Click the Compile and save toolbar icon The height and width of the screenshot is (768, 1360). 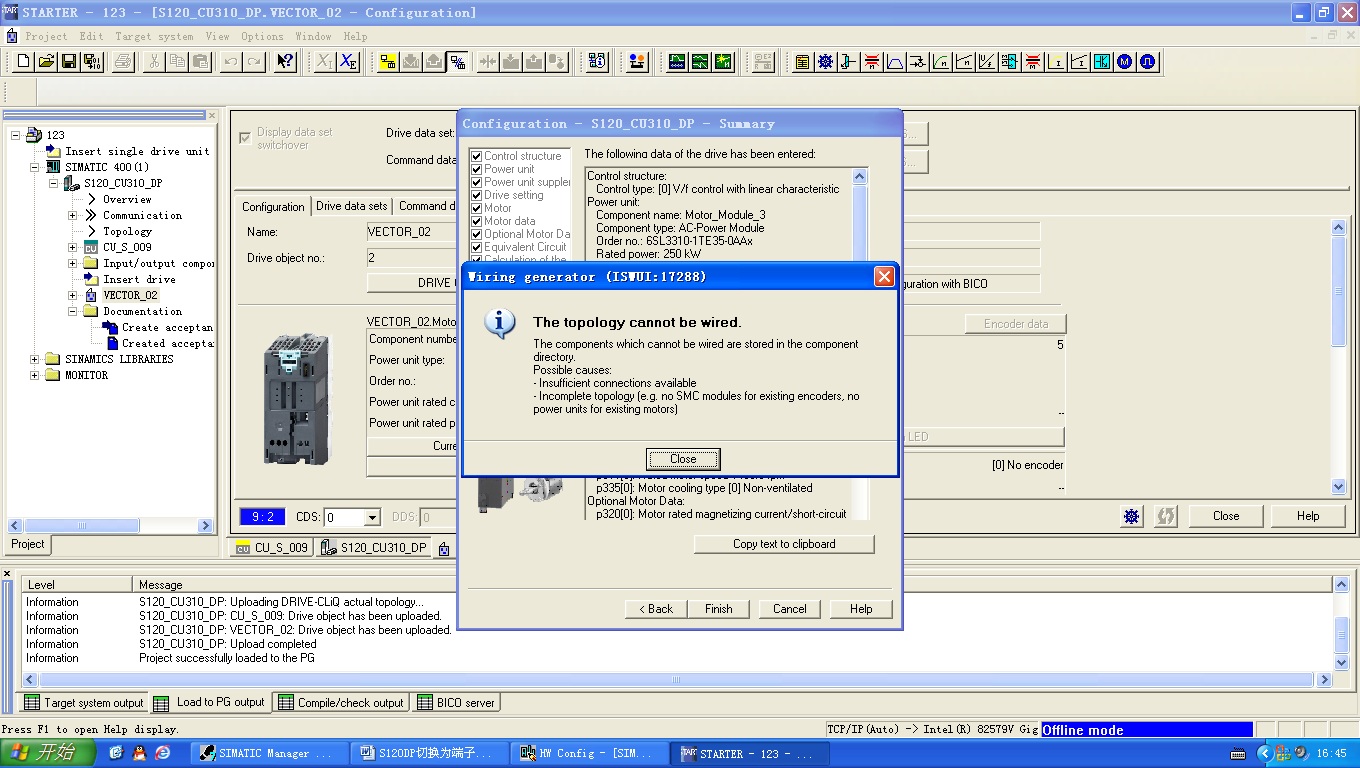click(92, 62)
